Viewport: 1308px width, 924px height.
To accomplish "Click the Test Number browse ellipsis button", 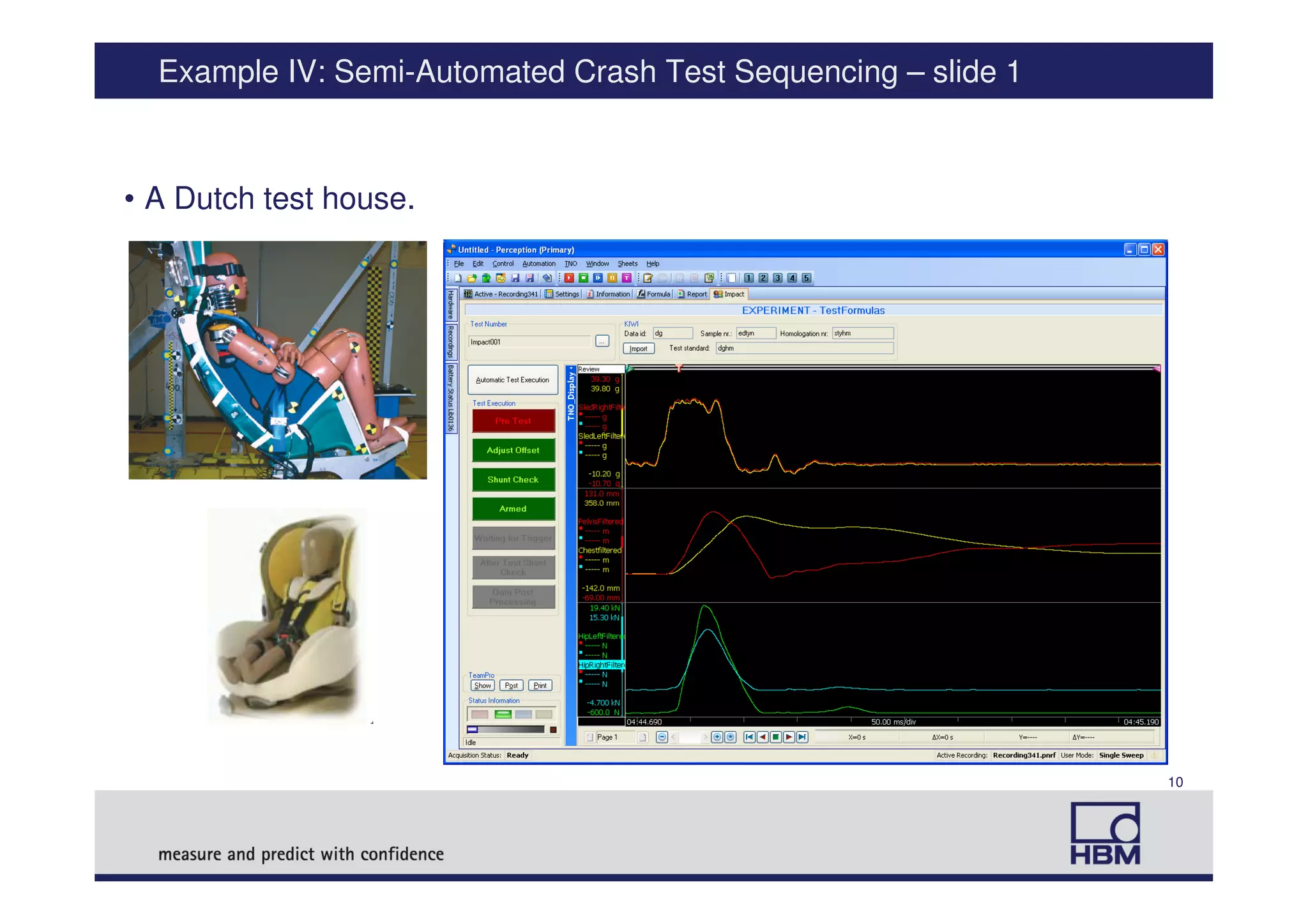I will tap(602, 342).
